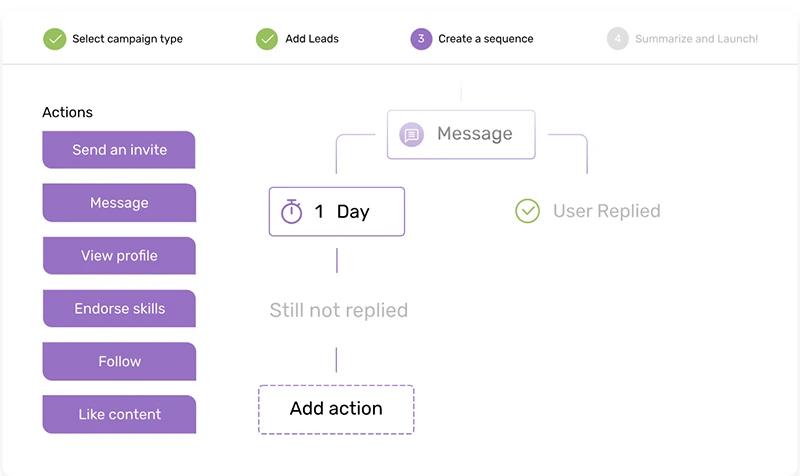Select the View profile action
Screen dimensions: 800x476
[x=119, y=256]
